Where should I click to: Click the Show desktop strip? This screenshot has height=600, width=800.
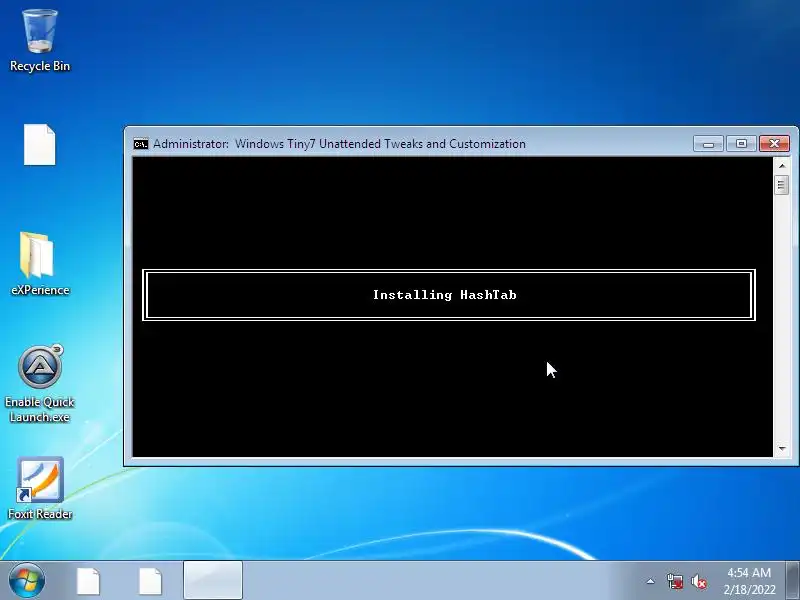(793, 581)
